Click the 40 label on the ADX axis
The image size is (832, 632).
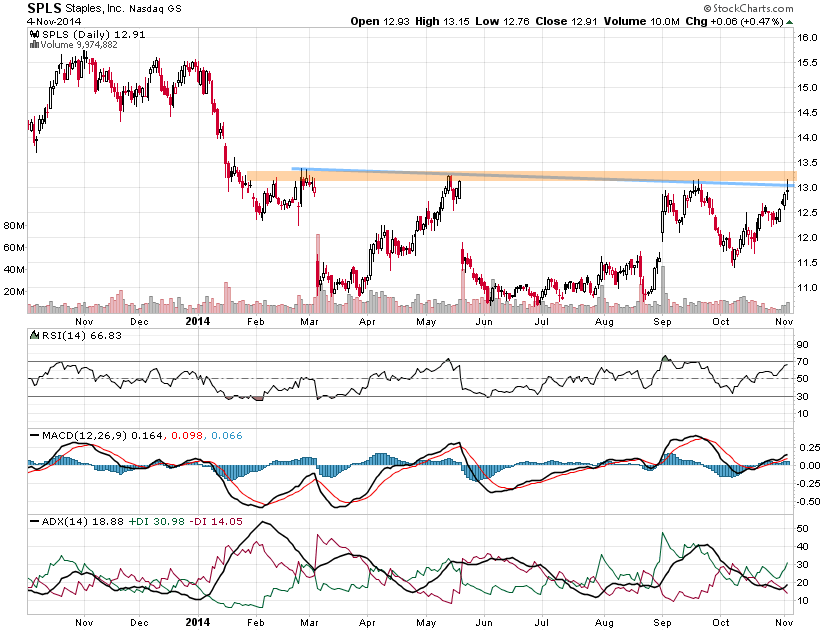pos(803,547)
